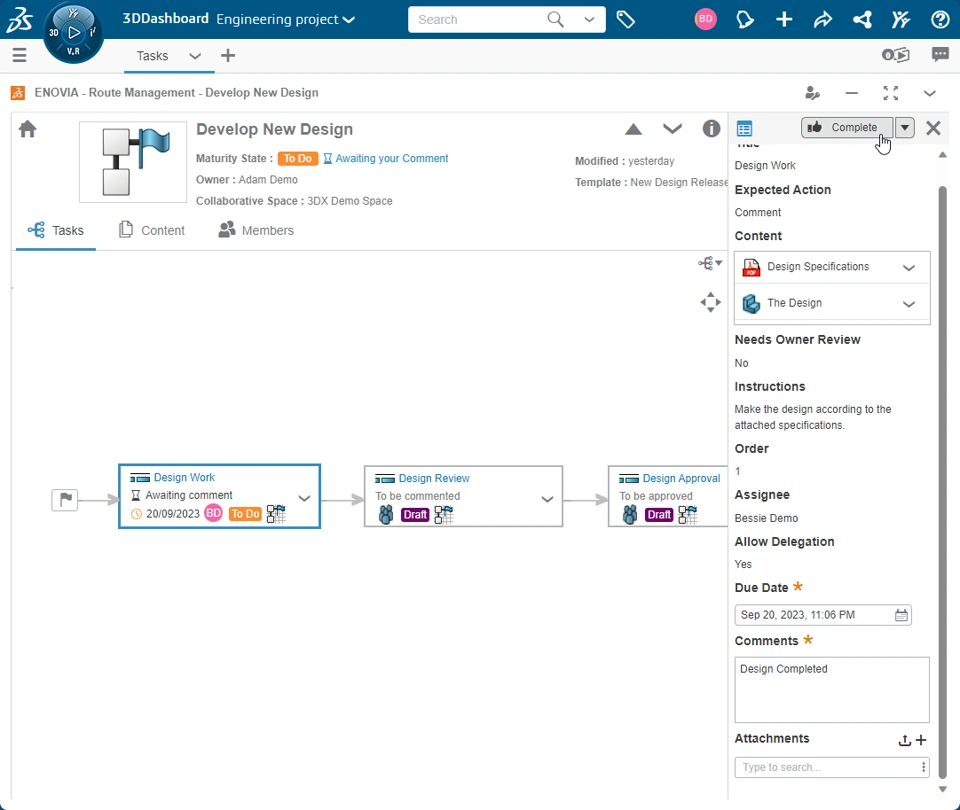Open the Tasks tab dropdown chevron
This screenshot has width=960, height=810.
(x=195, y=56)
